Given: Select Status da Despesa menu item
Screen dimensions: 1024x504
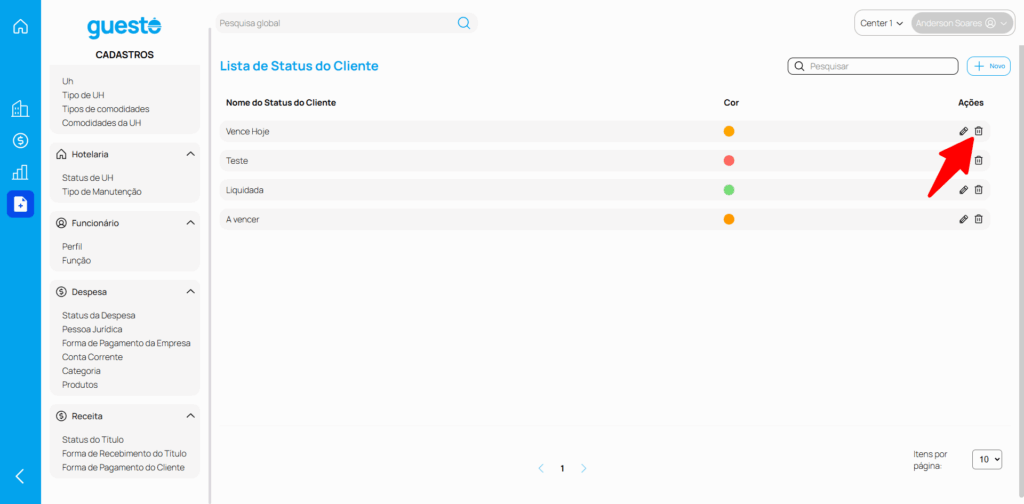Looking at the screenshot, I should click(98, 315).
